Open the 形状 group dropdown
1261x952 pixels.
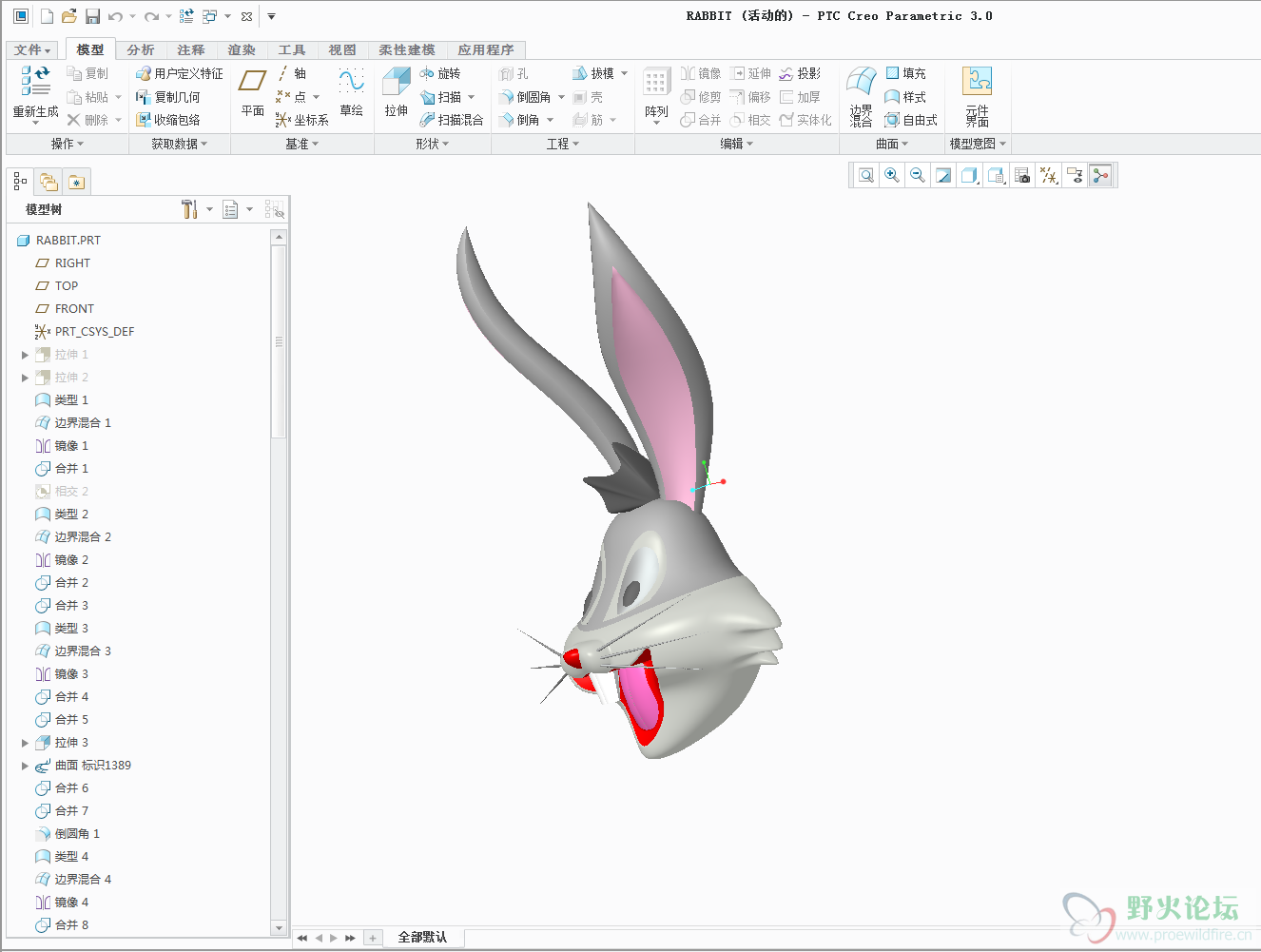pyautogui.click(x=432, y=144)
